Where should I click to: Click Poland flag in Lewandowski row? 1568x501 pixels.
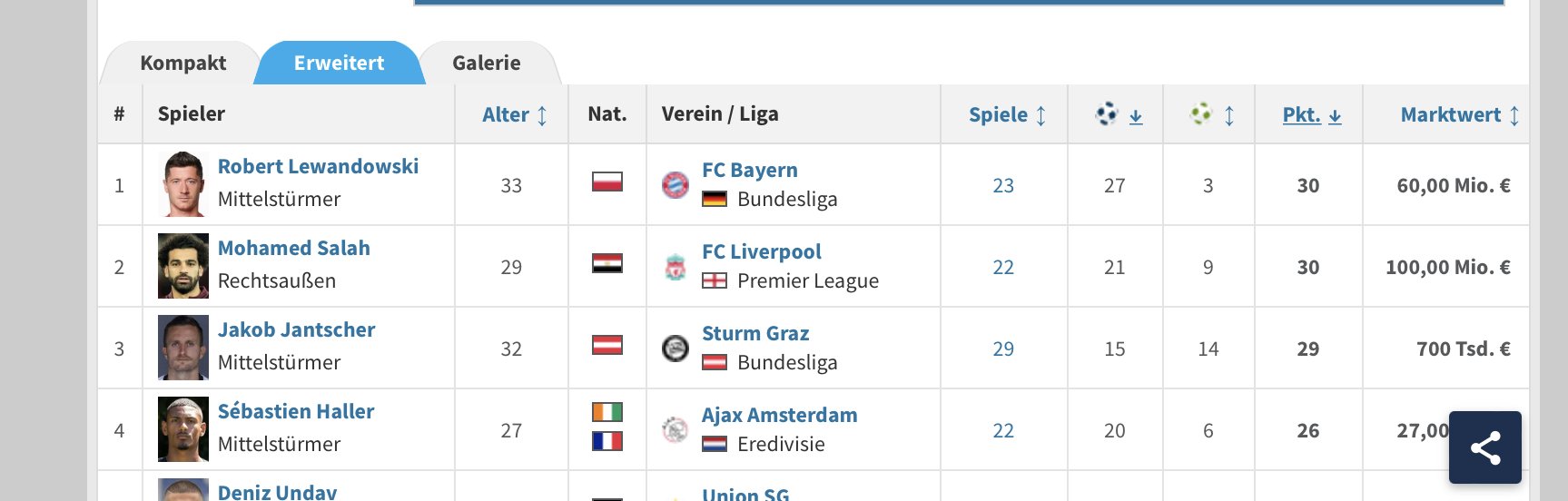point(607,182)
